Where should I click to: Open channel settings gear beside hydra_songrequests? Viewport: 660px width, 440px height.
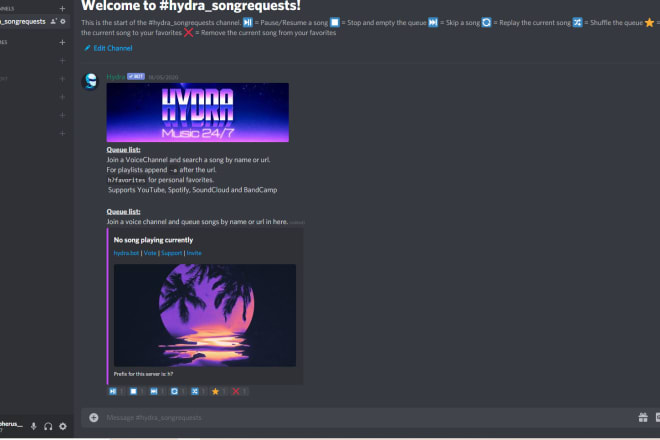(x=63, y=21)
